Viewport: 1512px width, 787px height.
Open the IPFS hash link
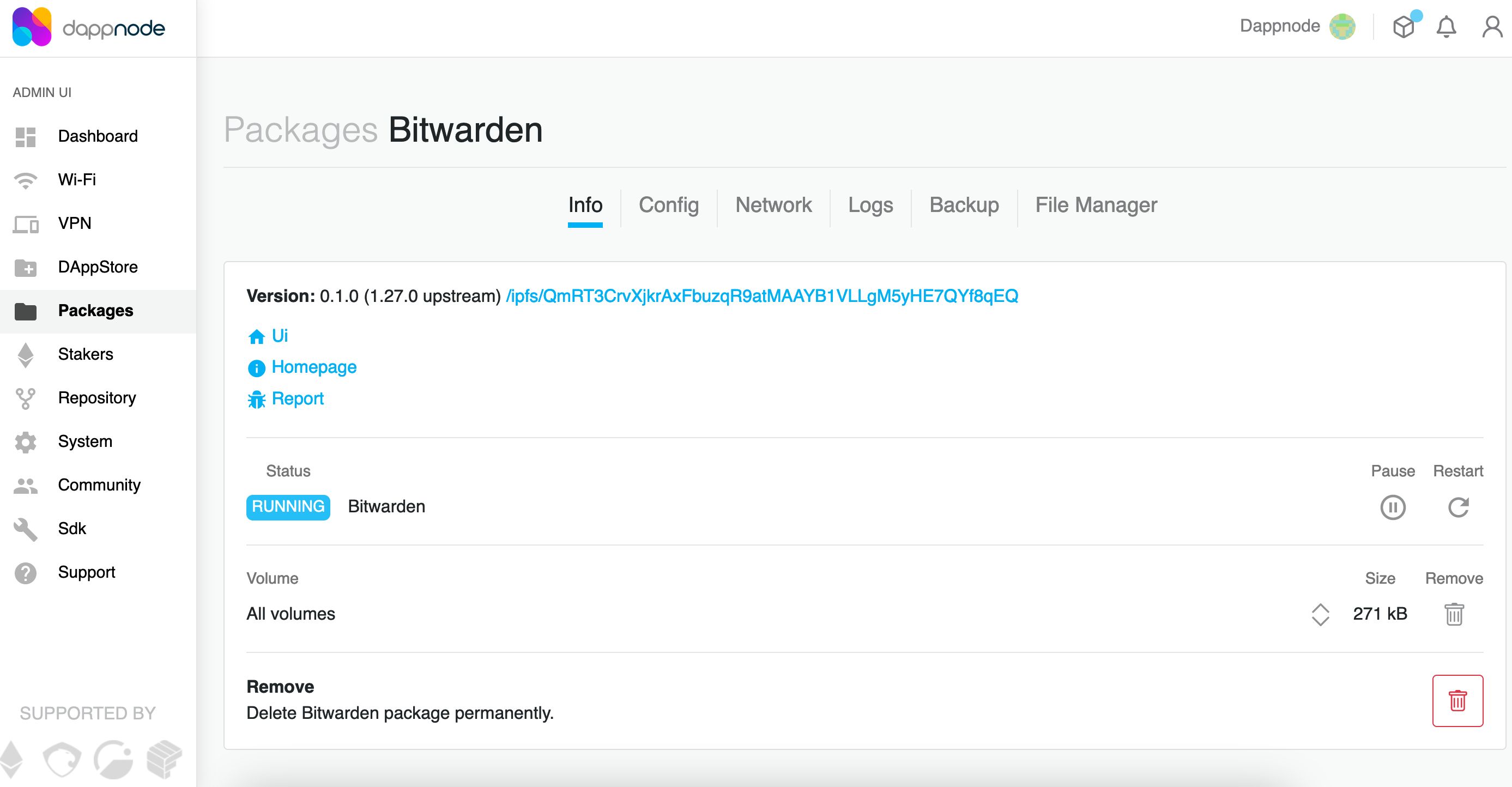pyautogui.click(x=762, y=296)
